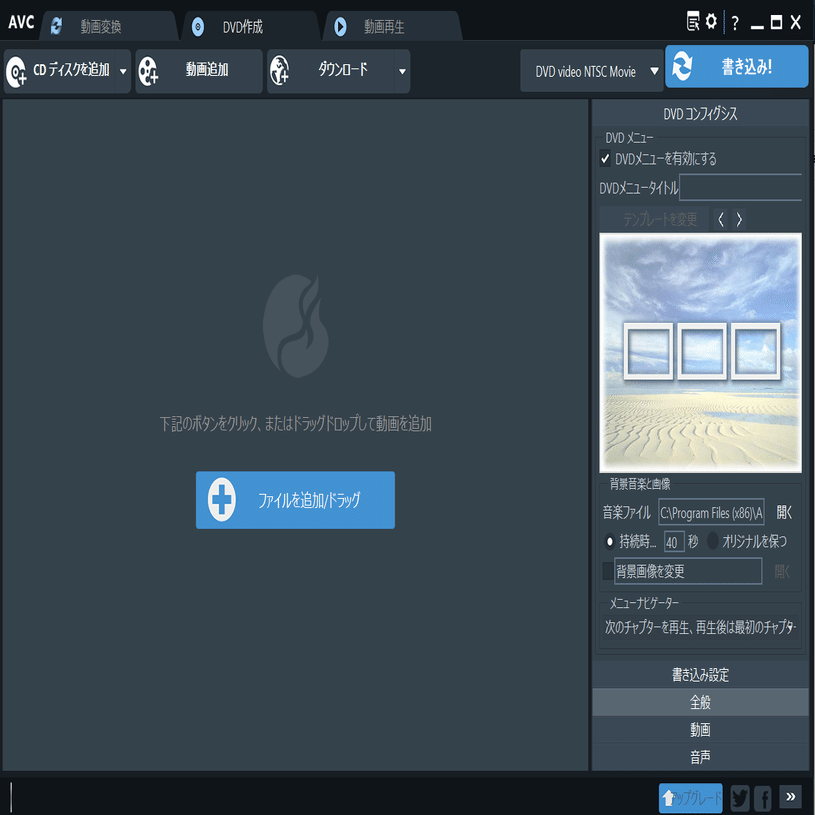The width and height of the screenshot is (815, 815).
Task: Switch to the DVD作成 tab
Action: pyautogui.click(x=251, y=26)
